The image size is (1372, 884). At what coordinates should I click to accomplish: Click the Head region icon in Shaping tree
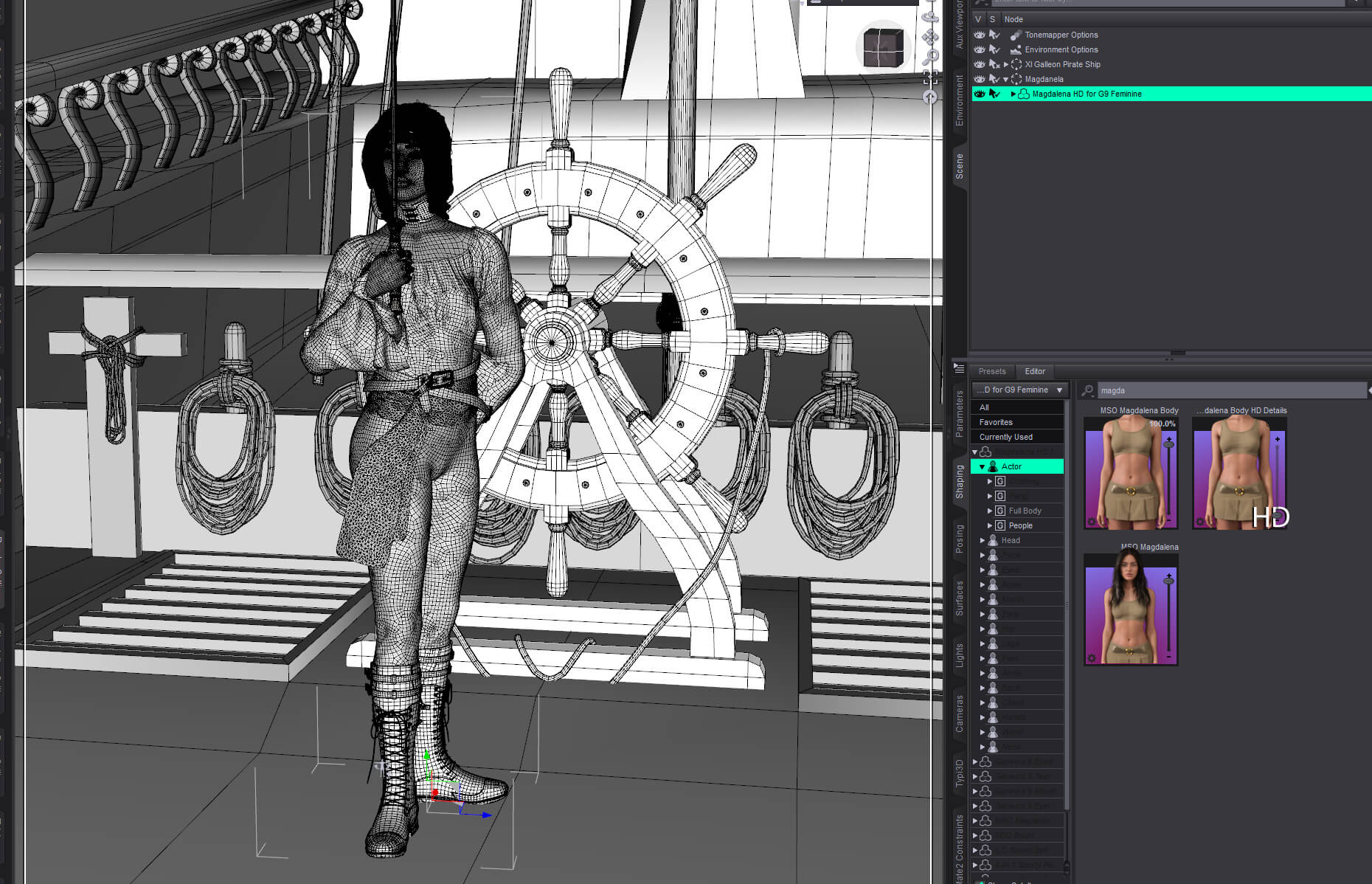pos(994,540)
